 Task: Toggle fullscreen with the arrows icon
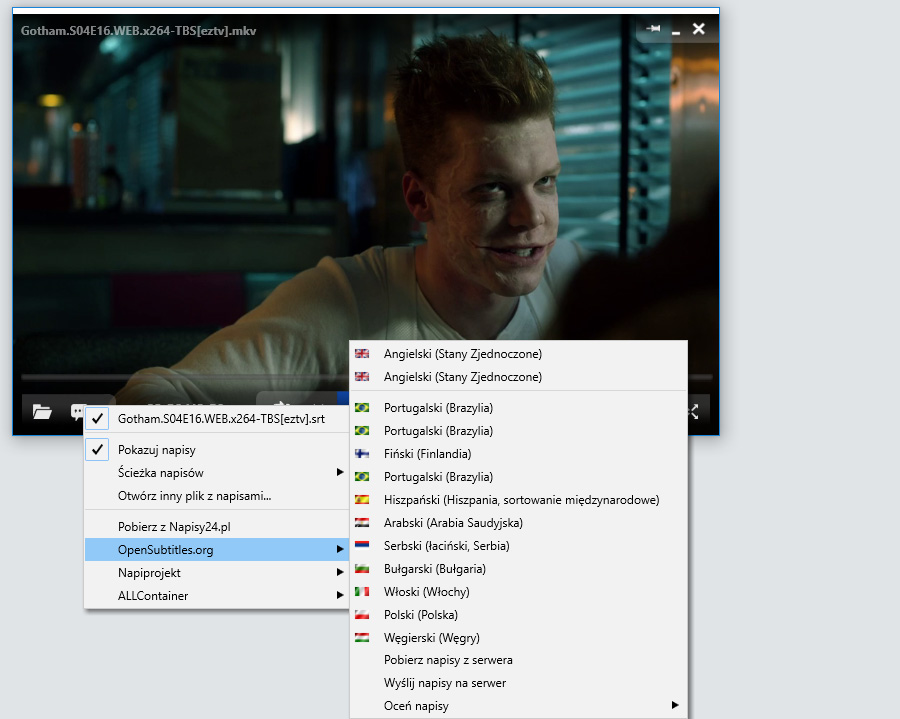tap(694, 411)
